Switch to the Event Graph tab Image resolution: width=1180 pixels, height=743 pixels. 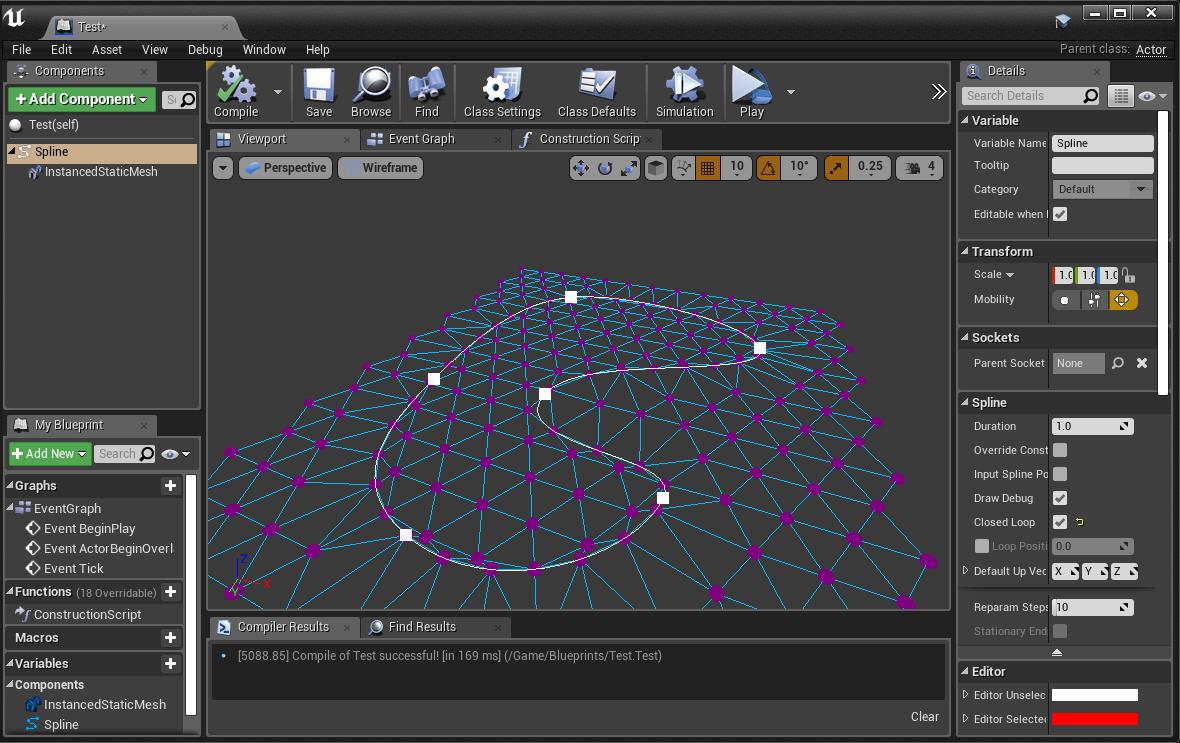point(421,139)
